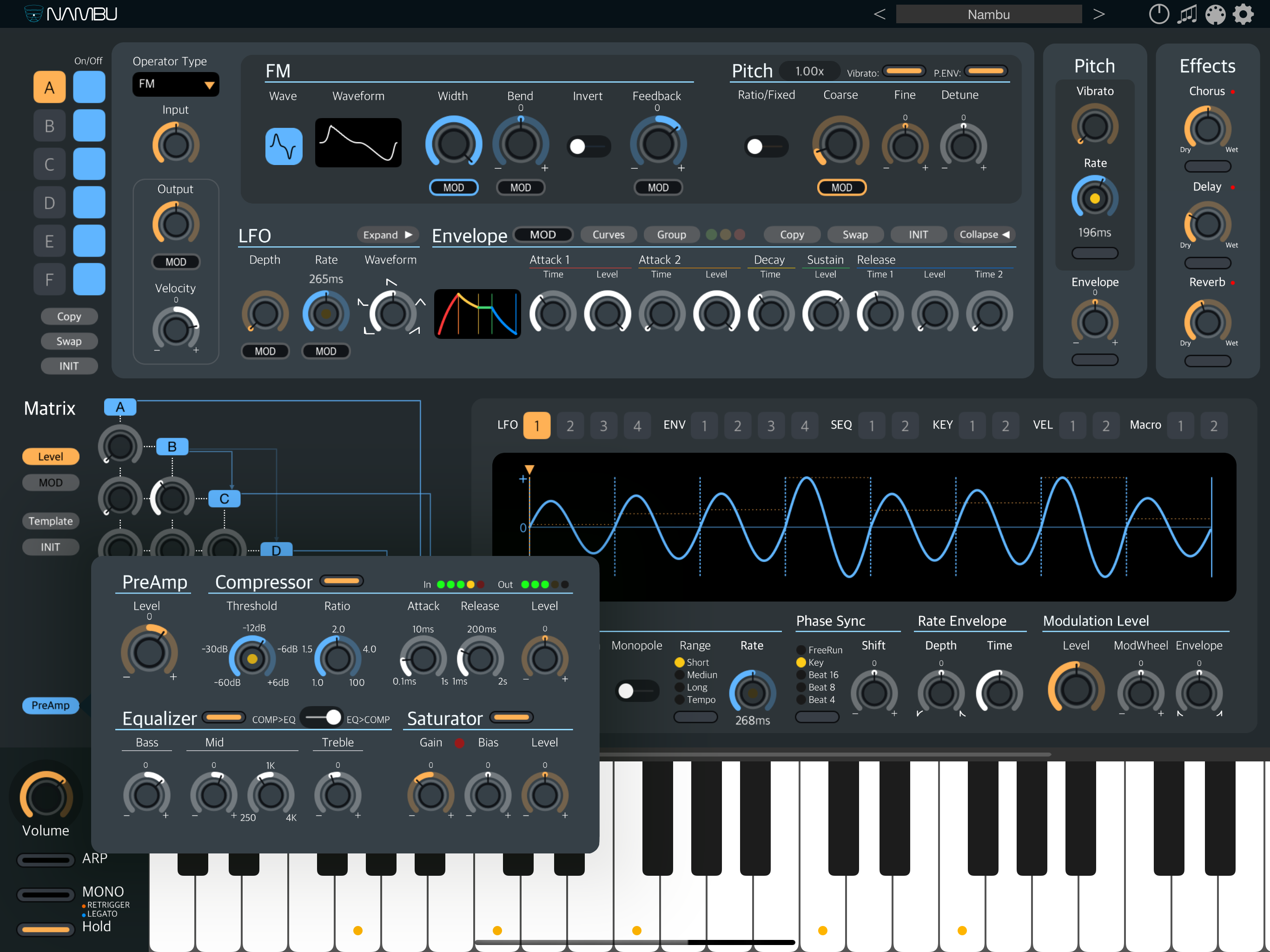Collapse the Envelope section

984,234
